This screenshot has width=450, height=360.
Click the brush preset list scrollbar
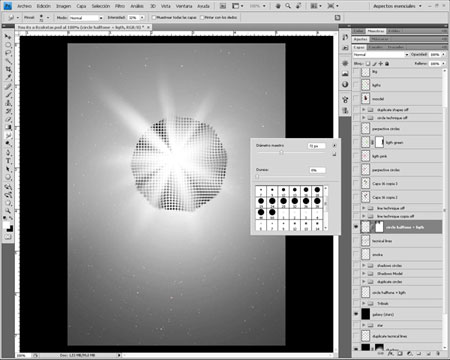click(326, 208)
